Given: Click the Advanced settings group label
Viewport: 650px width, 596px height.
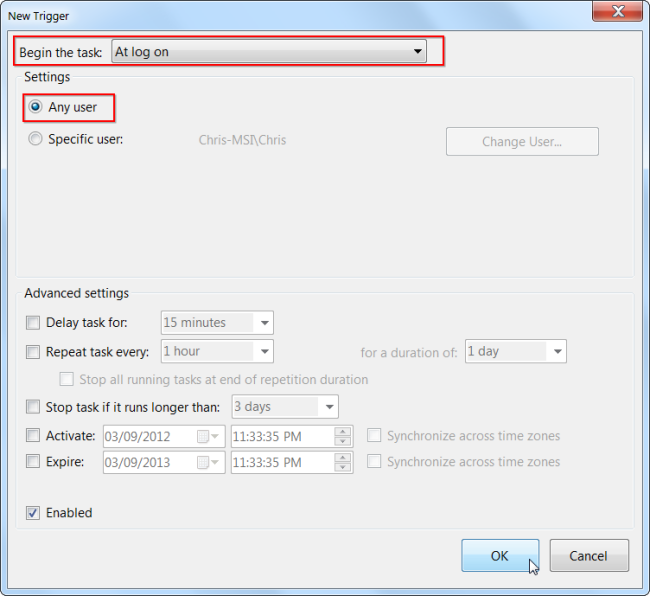Looking at the screenshot, I should tap(77, 293).
